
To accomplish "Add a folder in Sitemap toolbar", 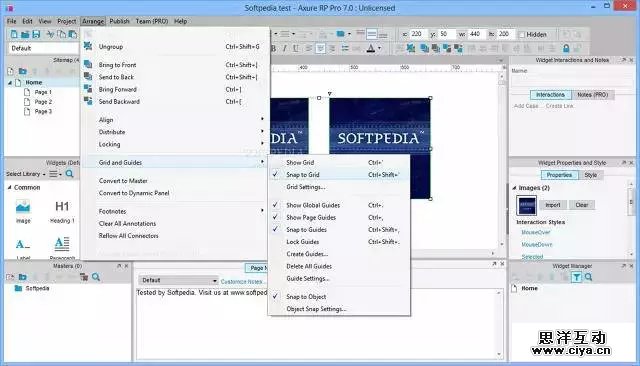I will [23, 71].
